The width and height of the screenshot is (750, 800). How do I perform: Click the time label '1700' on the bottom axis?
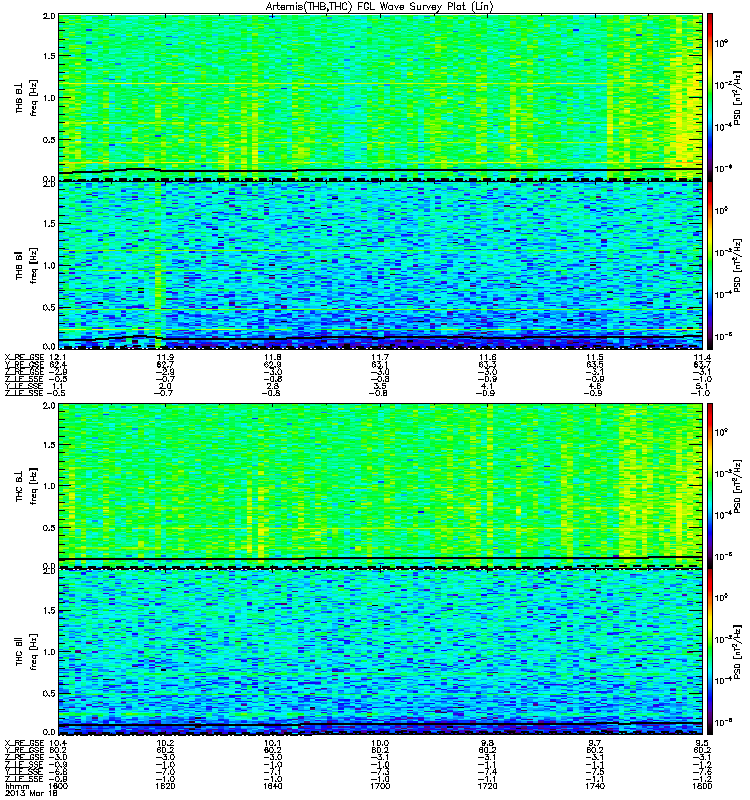pos(380,786)
